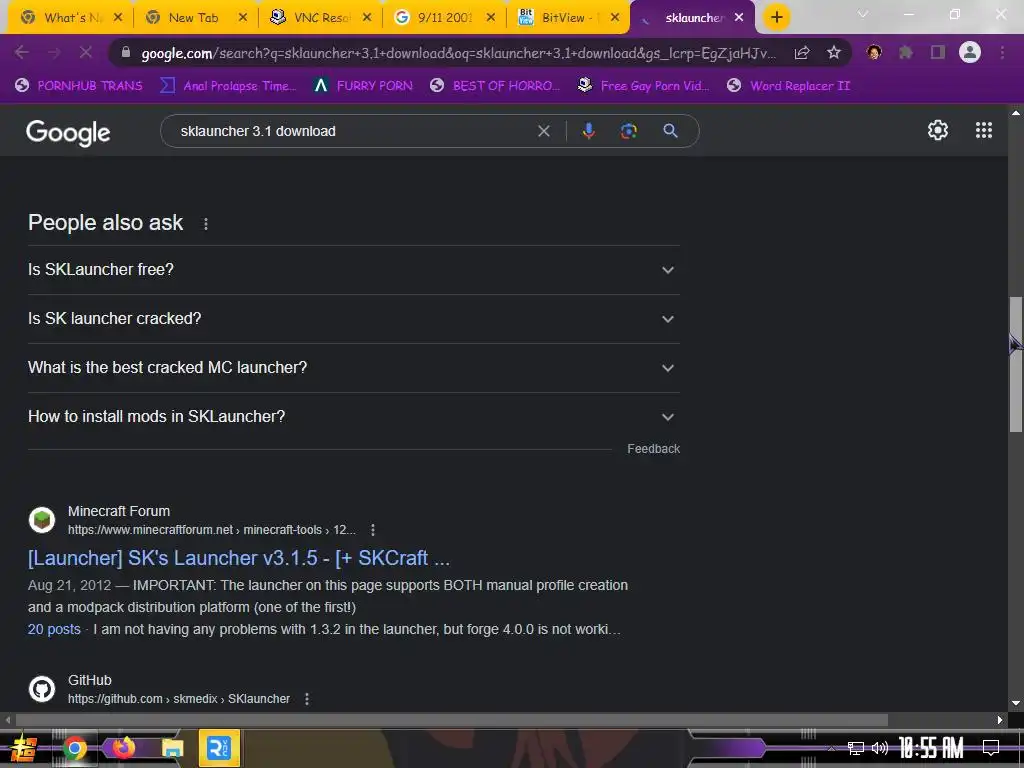This screenshot has height=768, width=1024.
Task: Open the Word Replacer II bookmark
Action: [x=788, y=86]
